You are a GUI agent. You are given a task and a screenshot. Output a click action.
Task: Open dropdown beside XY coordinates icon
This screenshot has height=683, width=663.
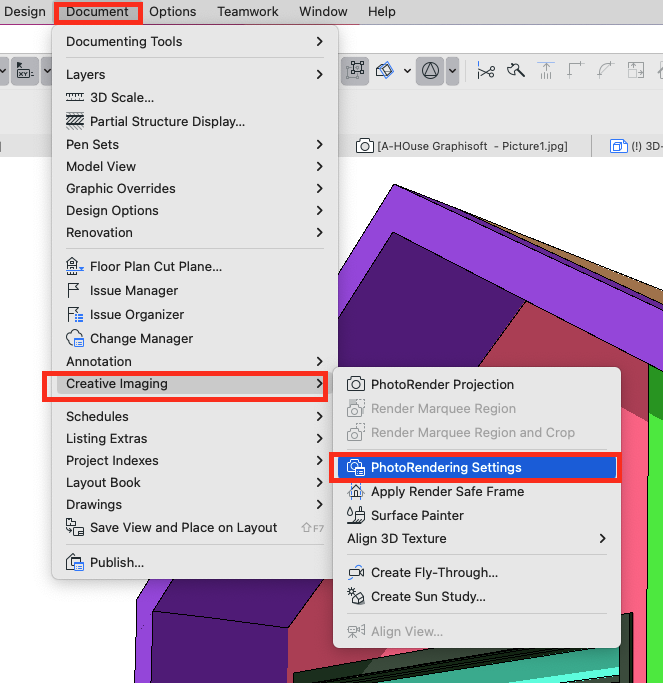pyautogui.click(x=47, y=71)
